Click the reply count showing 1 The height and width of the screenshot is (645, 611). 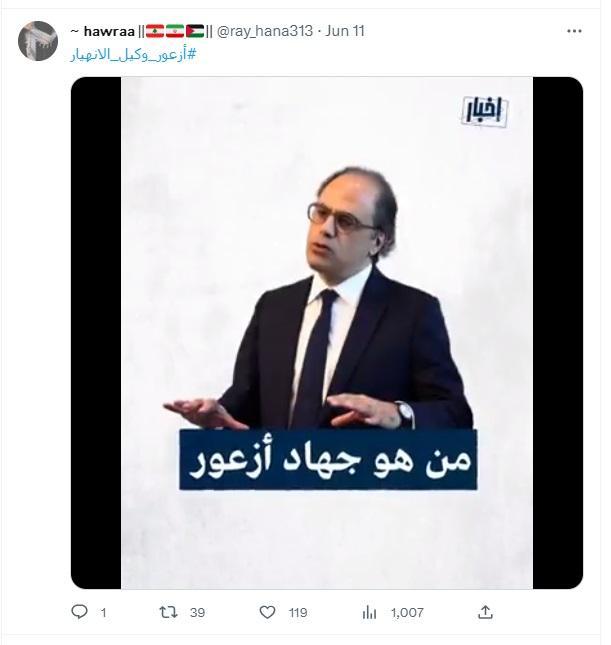pyautogui.click(x=103, y=613)
